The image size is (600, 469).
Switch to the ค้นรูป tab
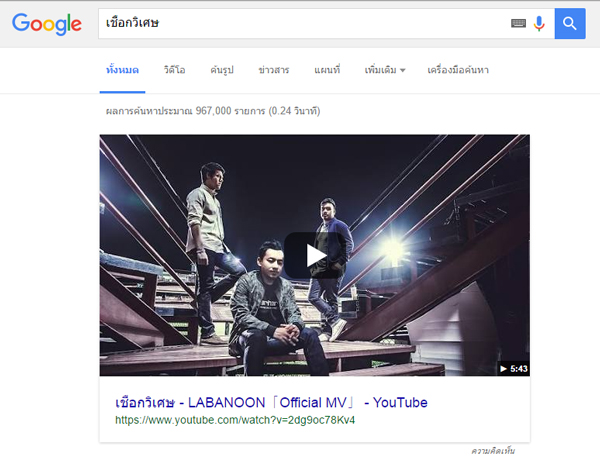(222, 70)
